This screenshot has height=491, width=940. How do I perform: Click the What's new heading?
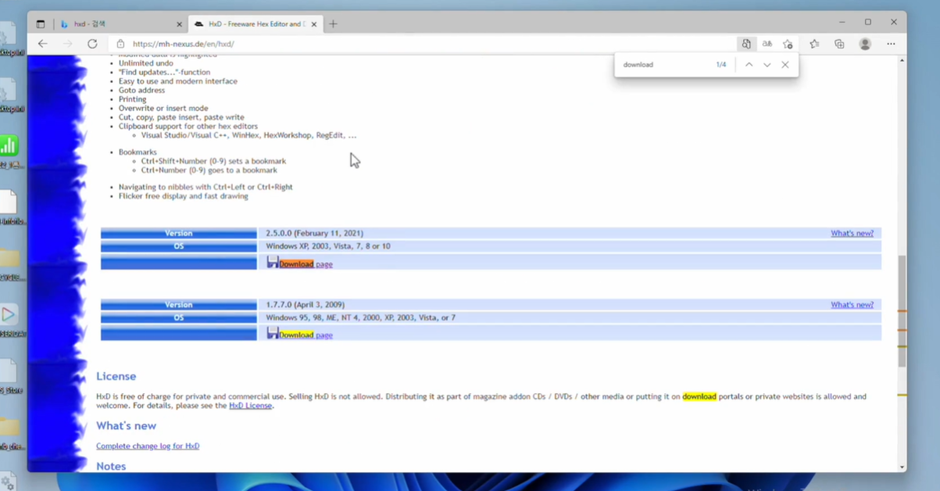coord(126,426)
